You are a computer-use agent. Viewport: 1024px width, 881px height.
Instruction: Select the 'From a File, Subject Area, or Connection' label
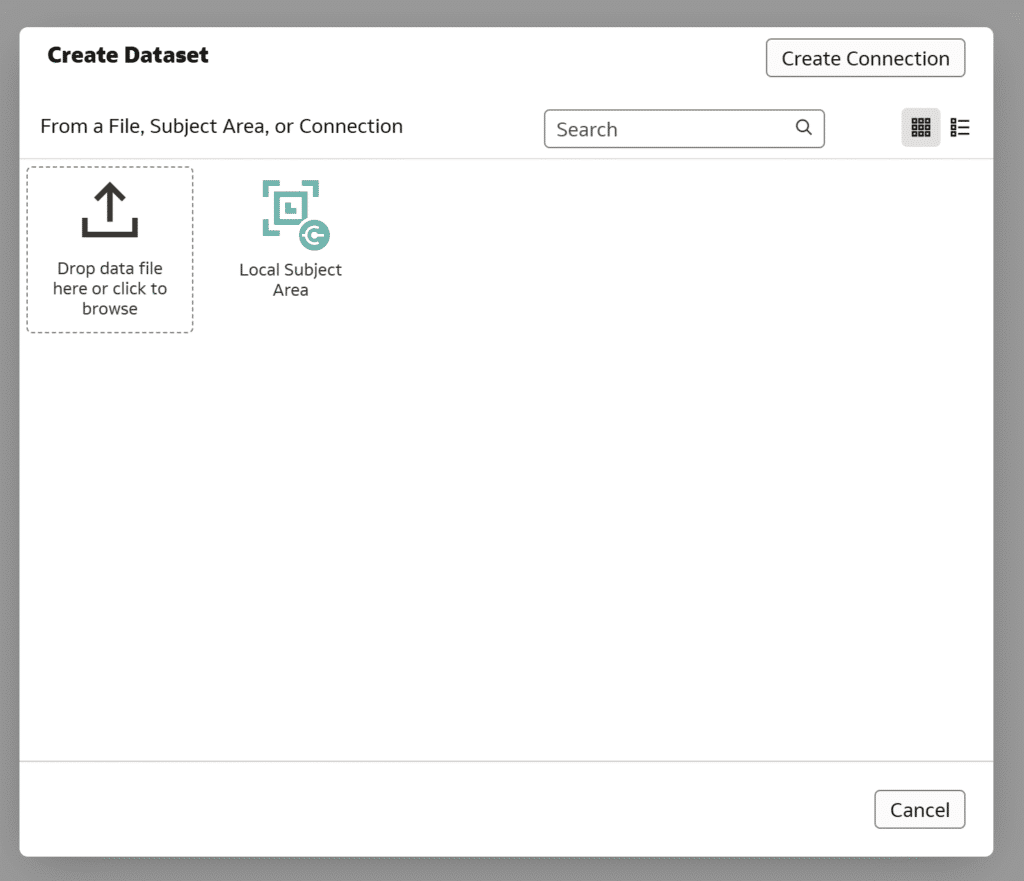tap(221, 126)
